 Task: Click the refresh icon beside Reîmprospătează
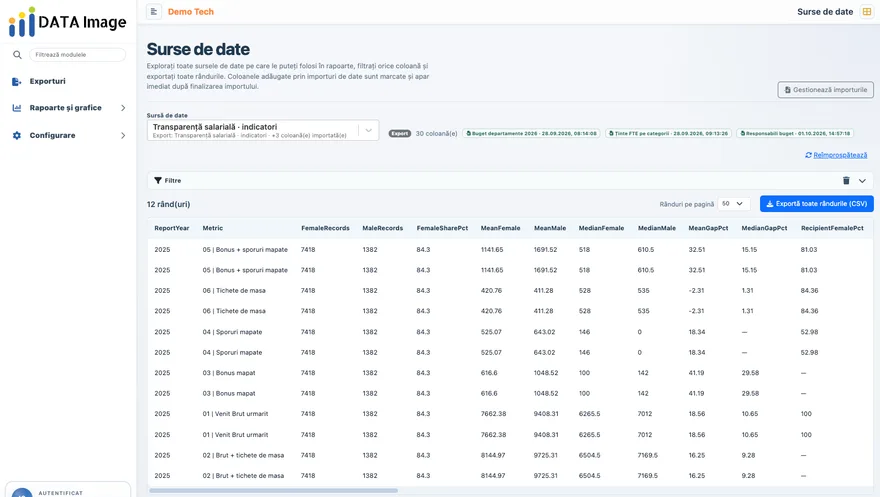808,155
